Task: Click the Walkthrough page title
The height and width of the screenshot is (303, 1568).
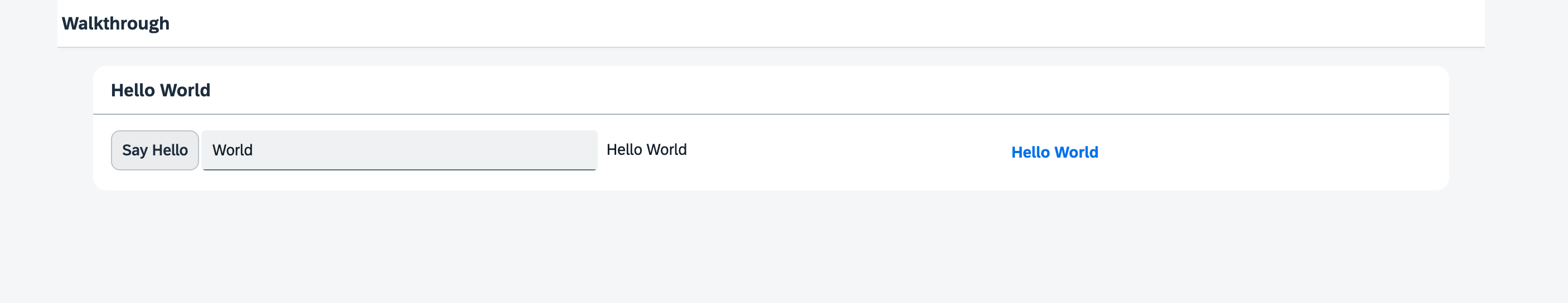Action: click(115, 24)
